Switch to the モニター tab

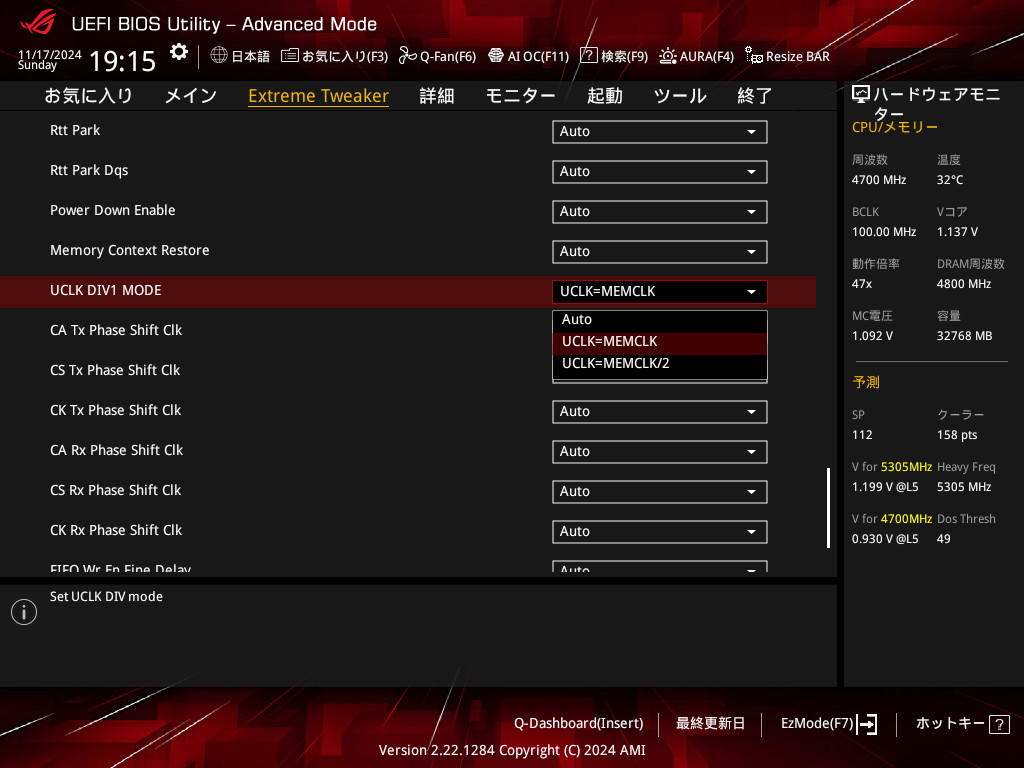(x=520, y=95)
